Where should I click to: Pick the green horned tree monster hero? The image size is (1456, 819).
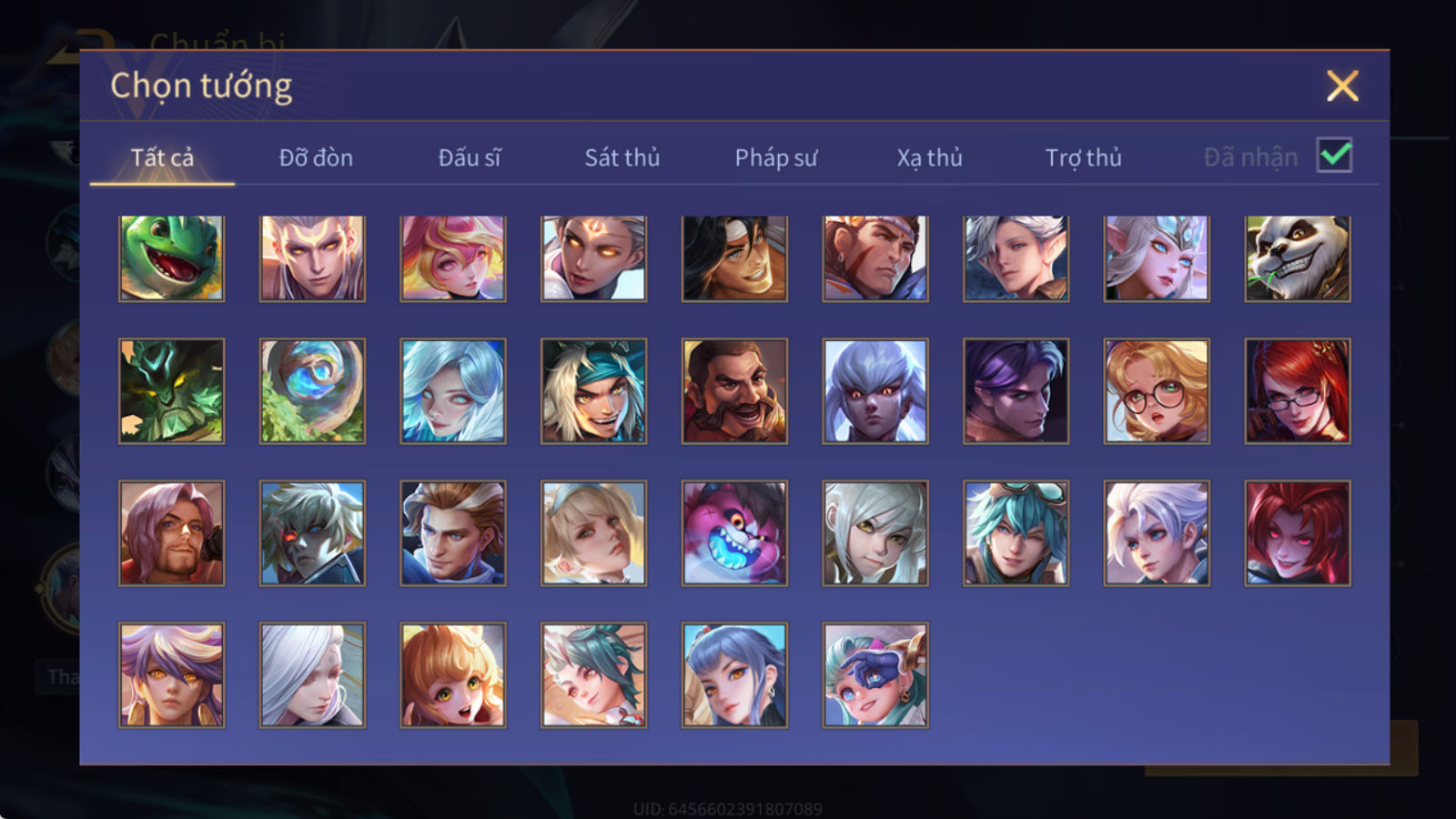(171, 391)
